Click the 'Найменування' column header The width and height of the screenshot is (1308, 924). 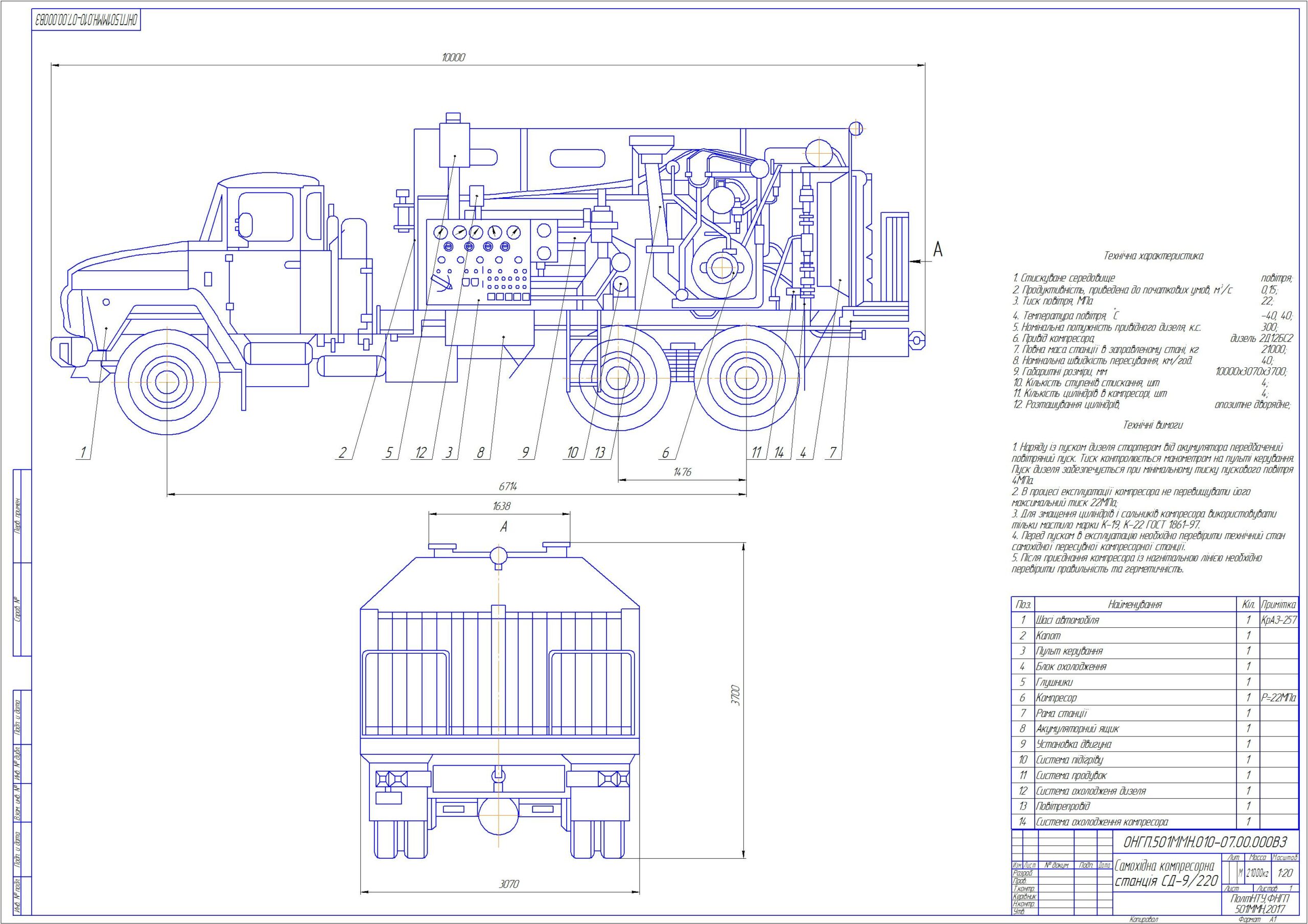(1134, 605)
